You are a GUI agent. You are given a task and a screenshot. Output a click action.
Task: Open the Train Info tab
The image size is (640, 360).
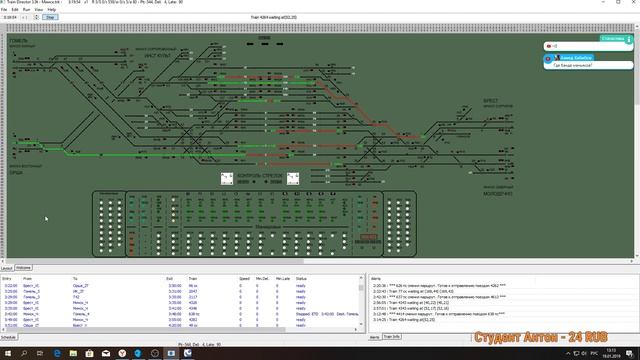coord(391,337)
